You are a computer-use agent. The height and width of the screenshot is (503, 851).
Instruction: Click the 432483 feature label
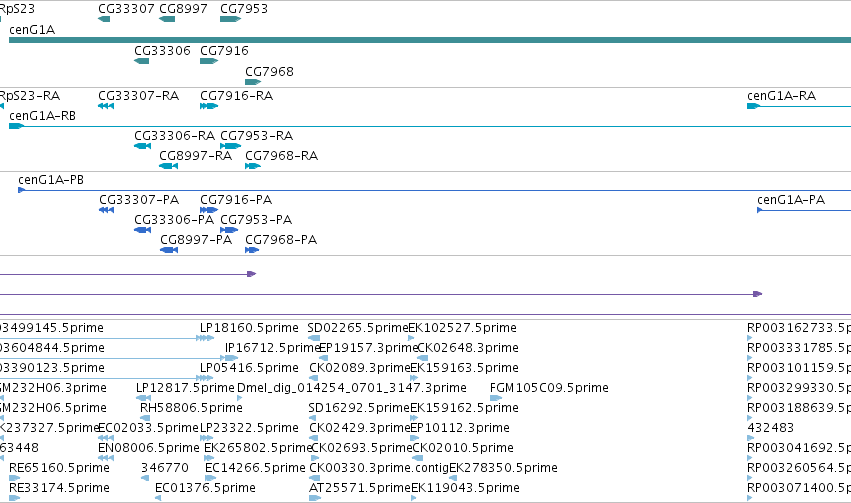coord(770,428)
